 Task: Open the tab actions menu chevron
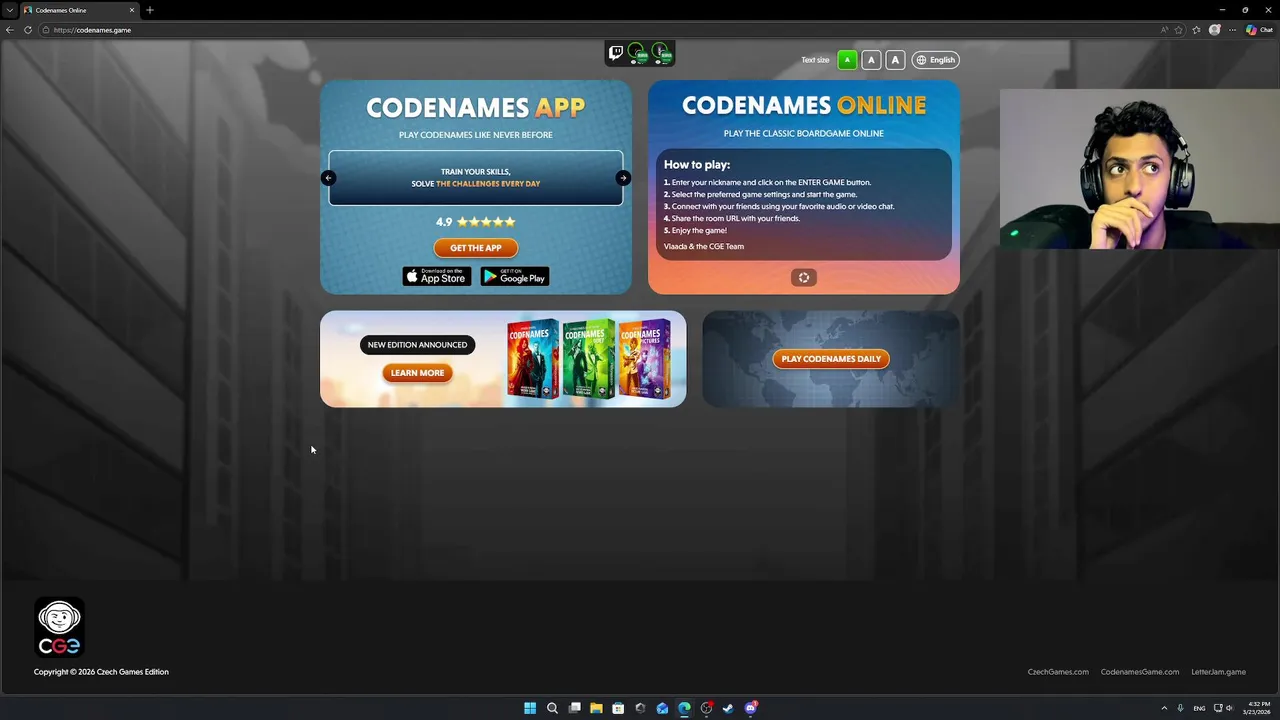pos(9,10)
